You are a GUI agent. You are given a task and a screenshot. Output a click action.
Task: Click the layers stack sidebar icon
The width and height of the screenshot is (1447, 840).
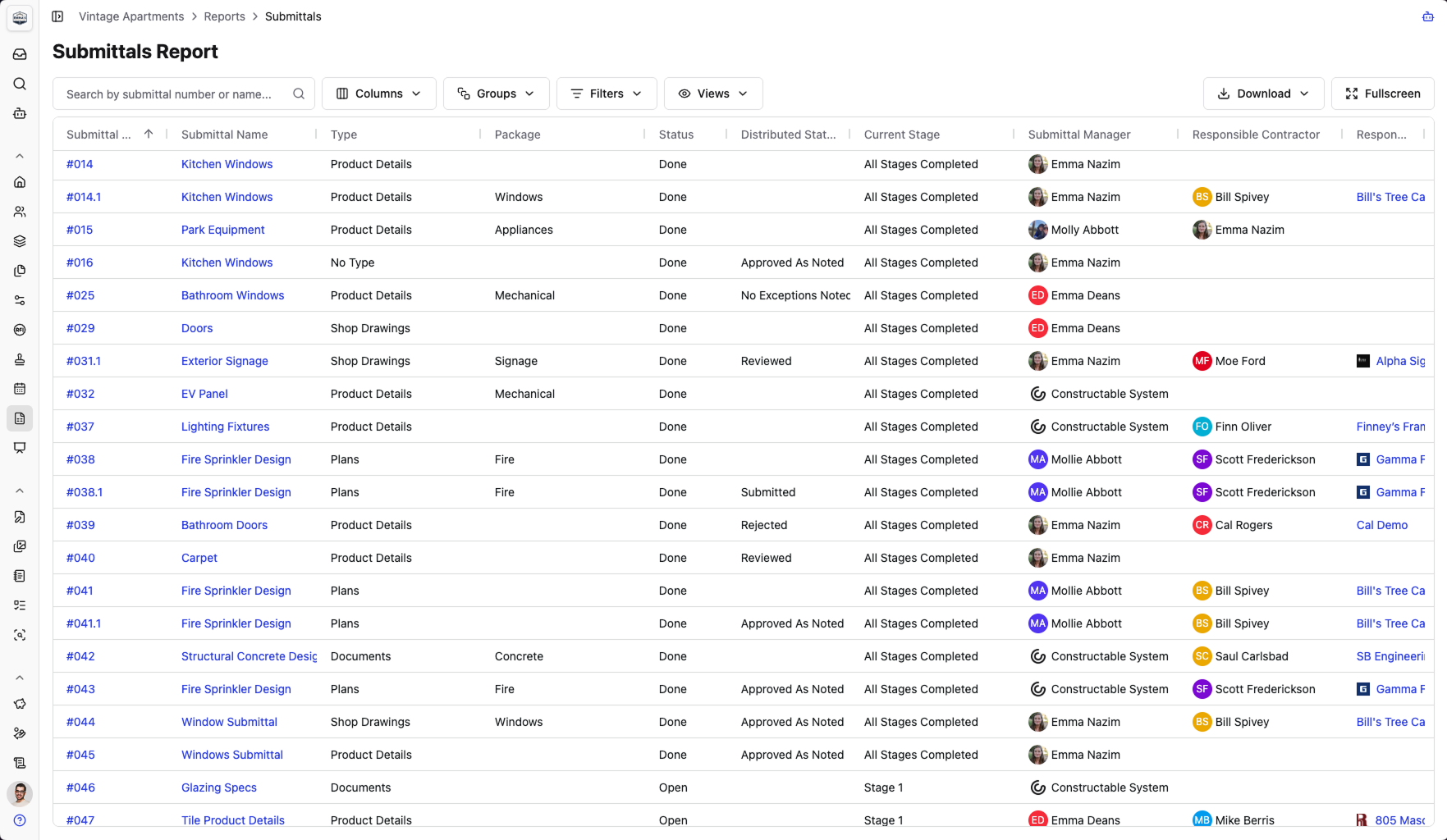[x=20, y=241]
